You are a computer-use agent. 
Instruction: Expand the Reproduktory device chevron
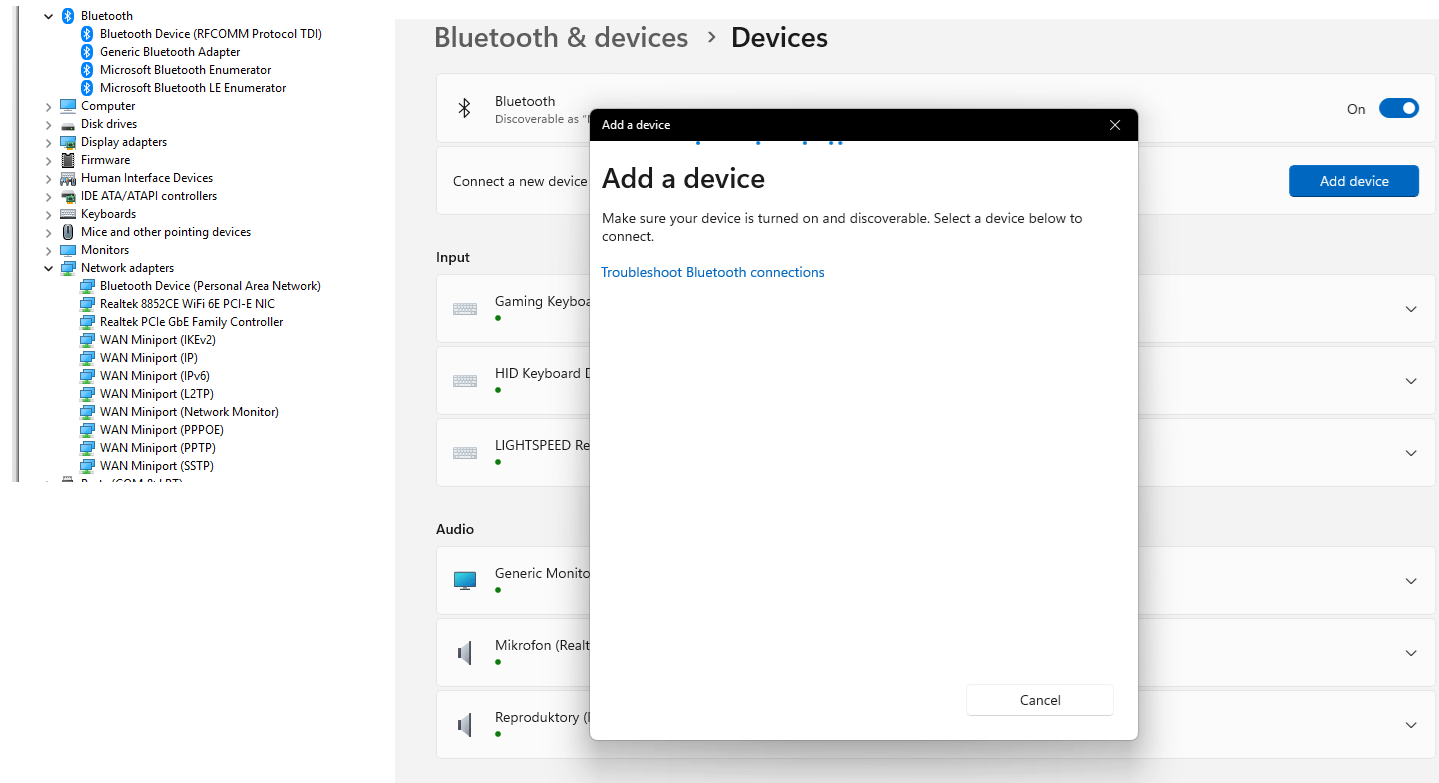pyautogui.click(x=1411, y=725)
